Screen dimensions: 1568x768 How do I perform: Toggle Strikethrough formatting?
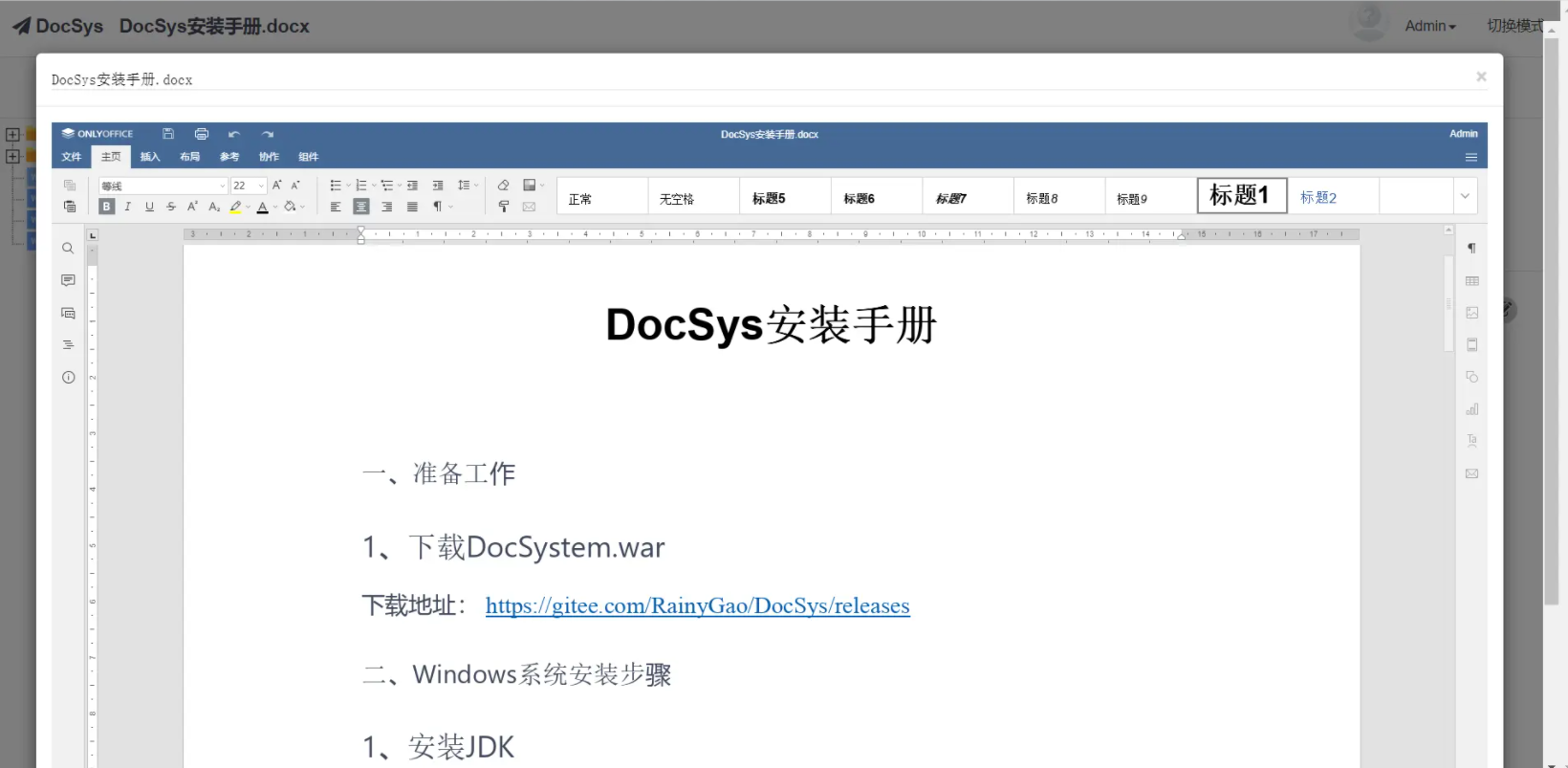(x=171, y=207)
